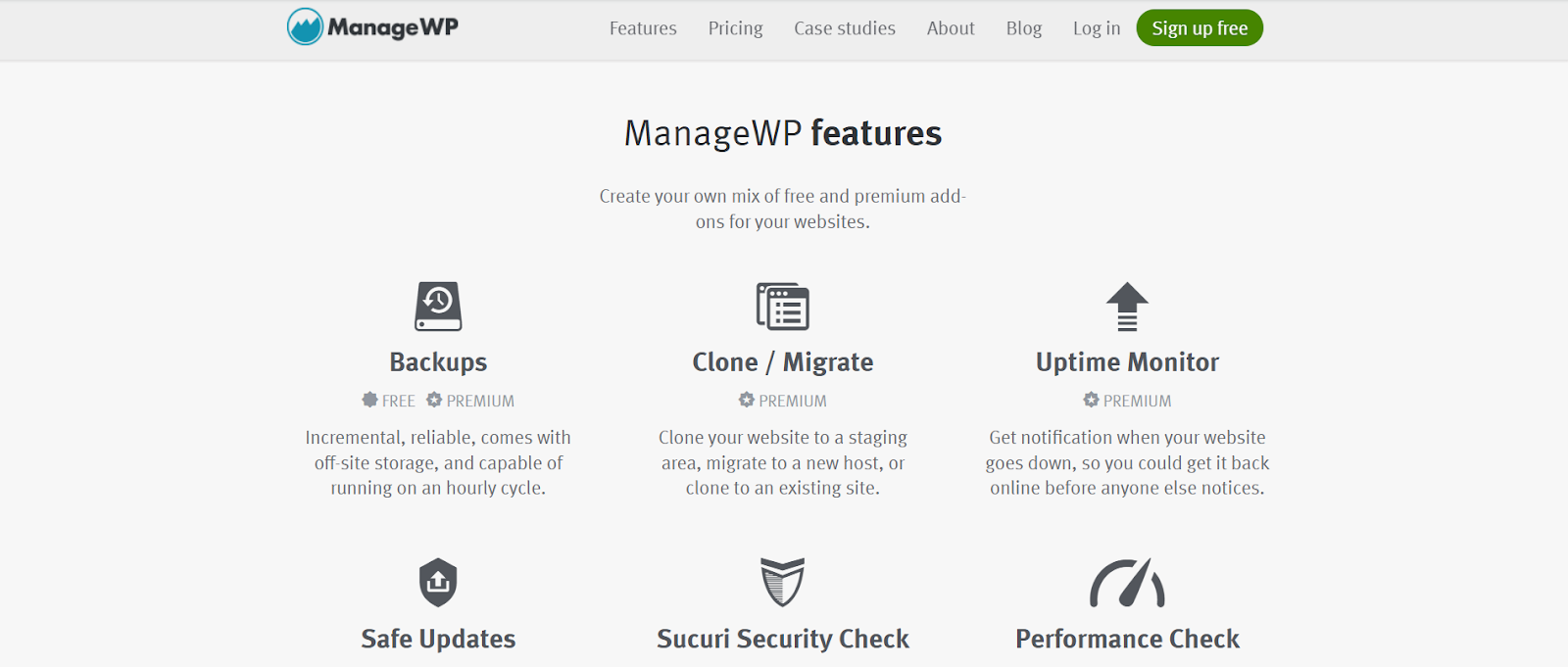The width and height of the screenshot is (1568, 667).
Task: Click the FREE badge under Backups
Action: [x=388, y=401]
